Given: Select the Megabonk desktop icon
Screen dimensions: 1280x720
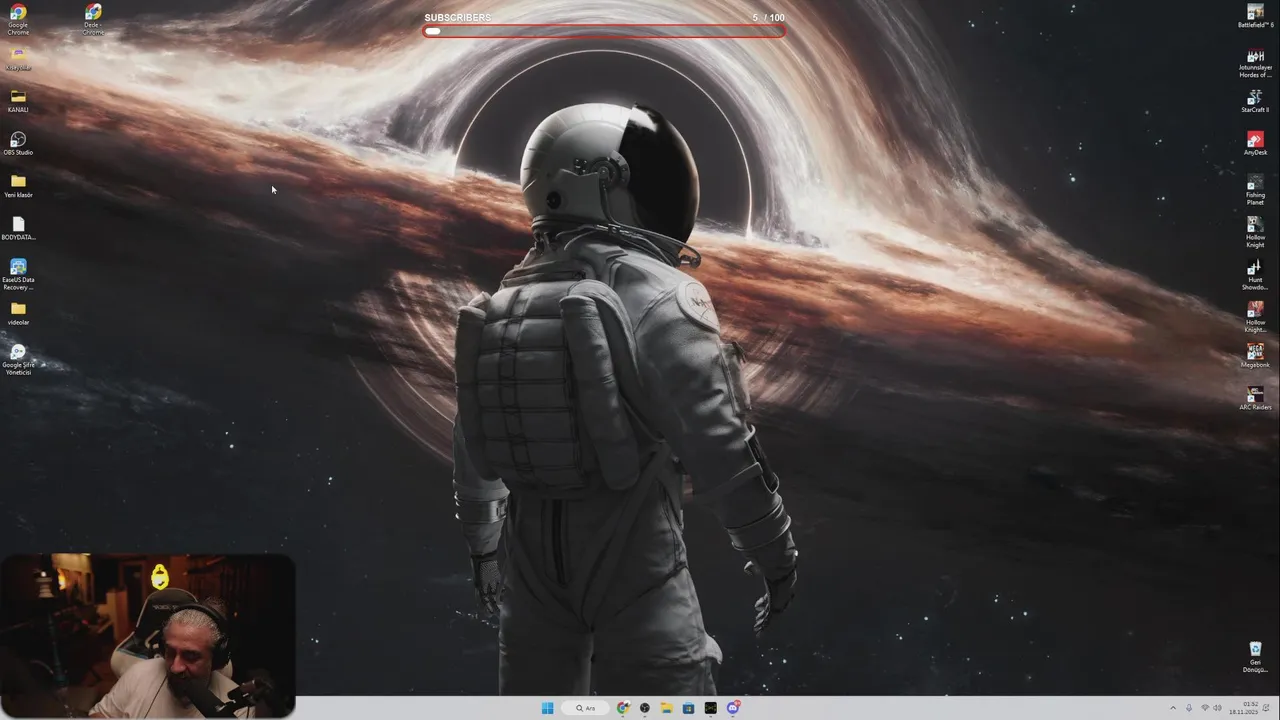Looking at the screenshot, I should tap(1255, 356).
